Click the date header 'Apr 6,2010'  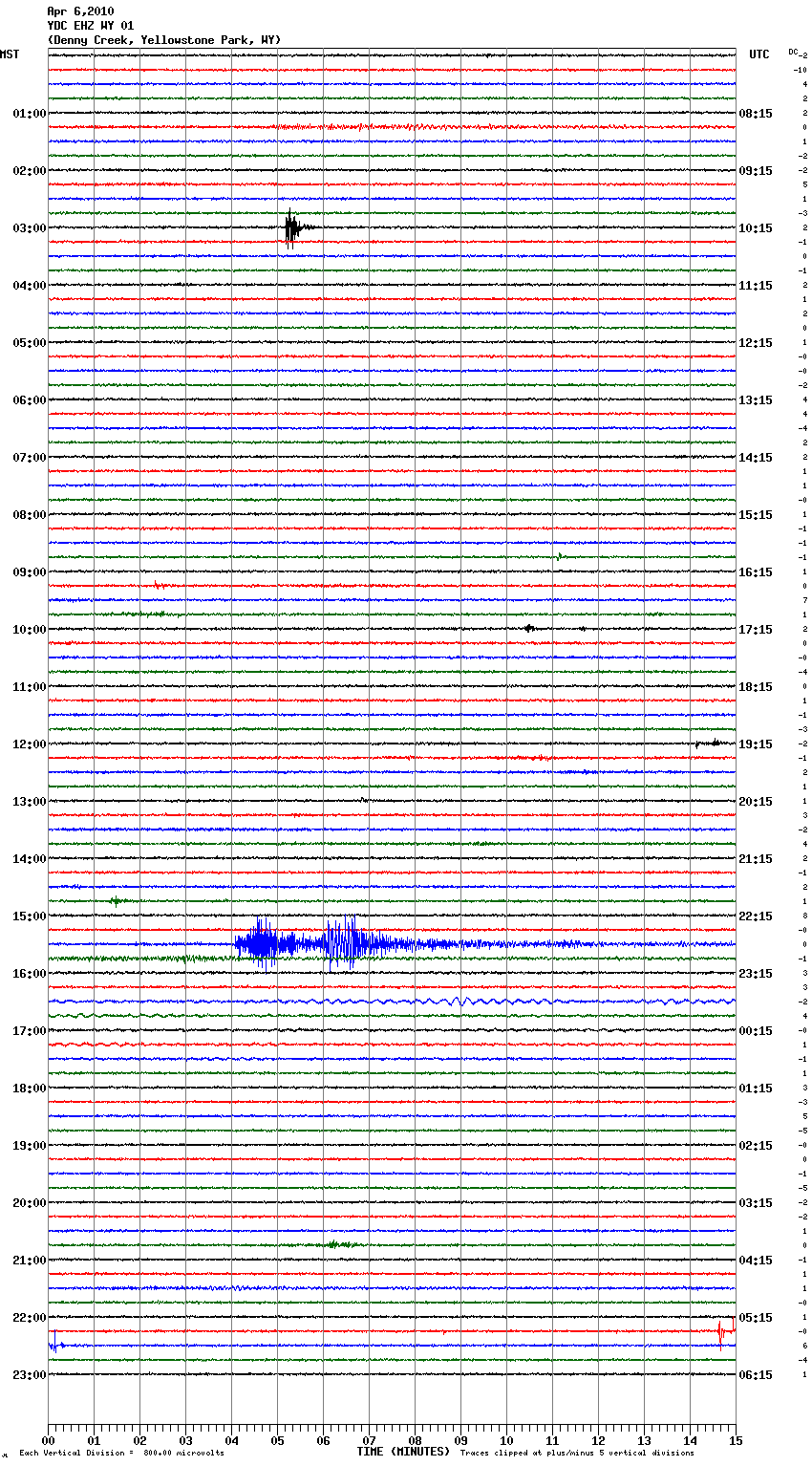click(80, 11)
